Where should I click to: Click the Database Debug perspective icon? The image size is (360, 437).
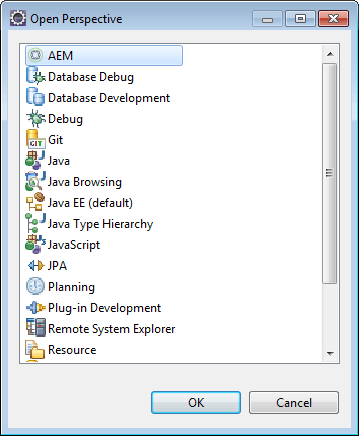[x=35, y=76]
